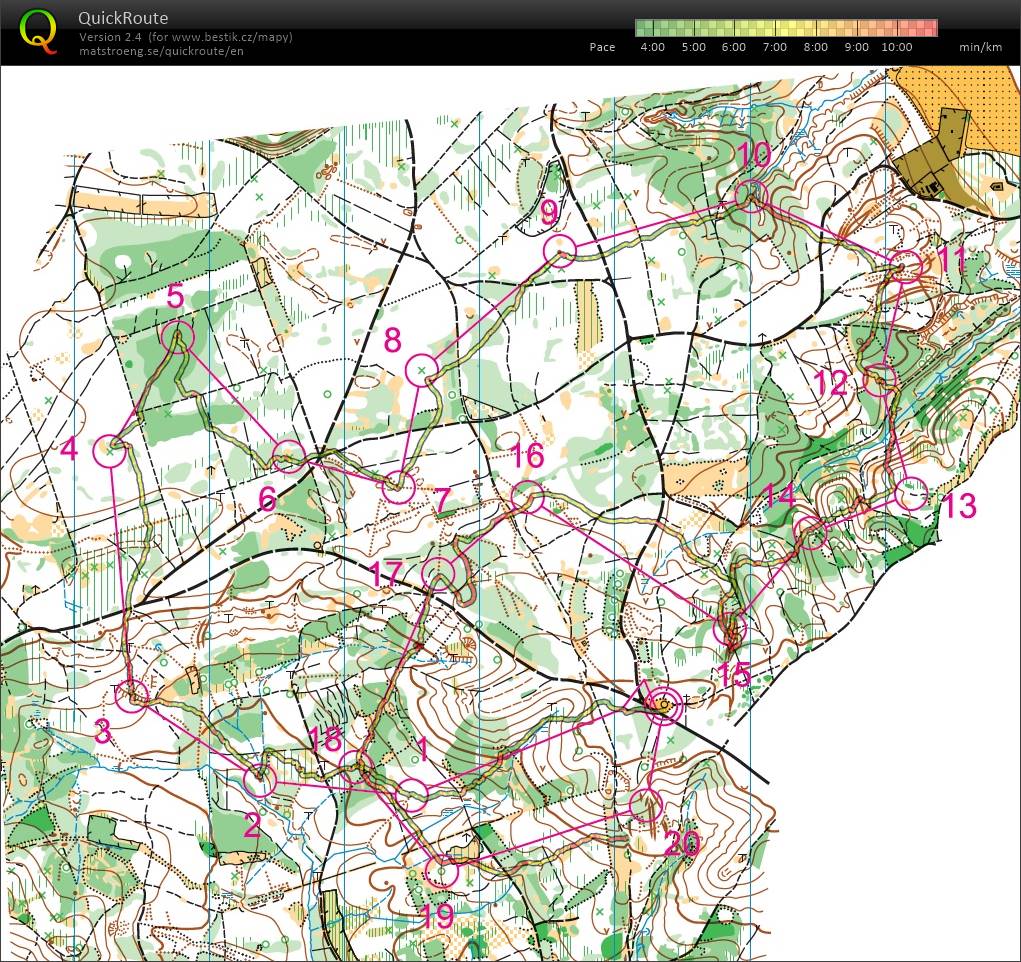Click the green end of the pace color scale
The width and height of the screenshot is (1021, 962).
click(x=646, y=28)
